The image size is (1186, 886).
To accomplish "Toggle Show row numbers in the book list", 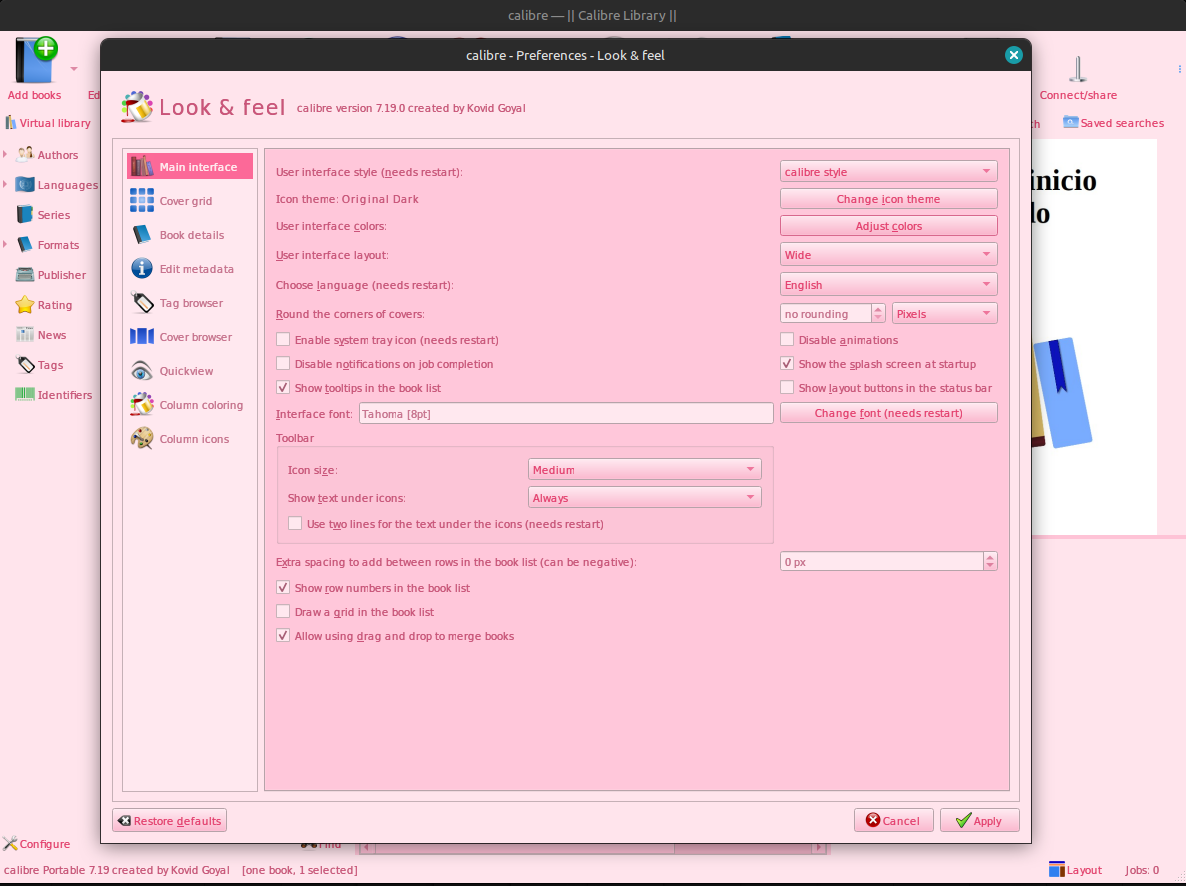I will coord(283,588).
